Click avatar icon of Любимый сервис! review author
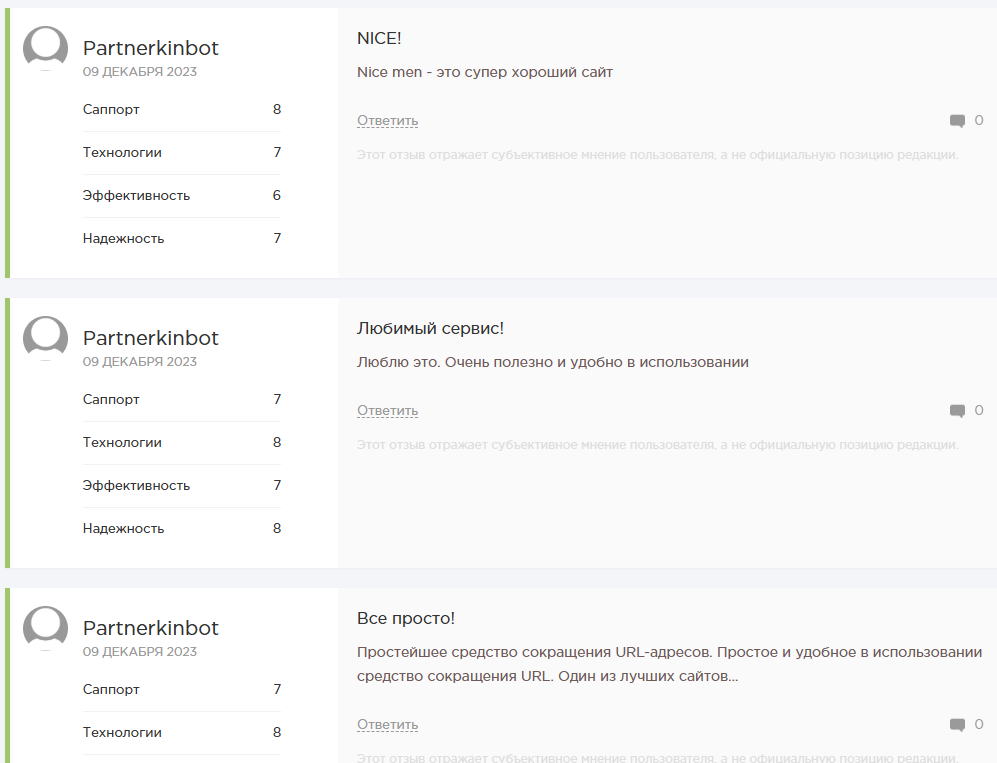This screenshot has height=763, width=997. [x=45, y=338]
